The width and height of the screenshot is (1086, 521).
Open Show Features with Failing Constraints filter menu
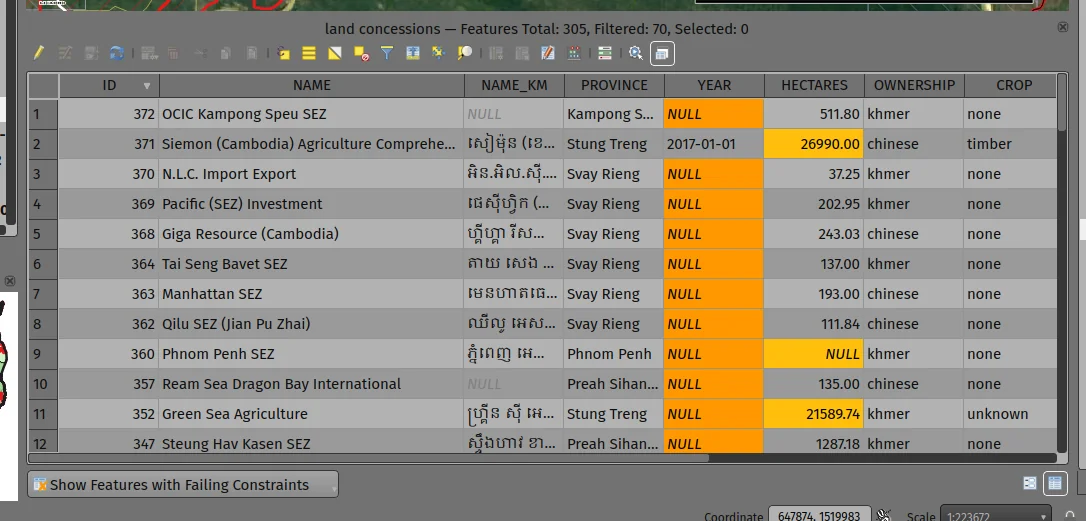pos(183,485)
